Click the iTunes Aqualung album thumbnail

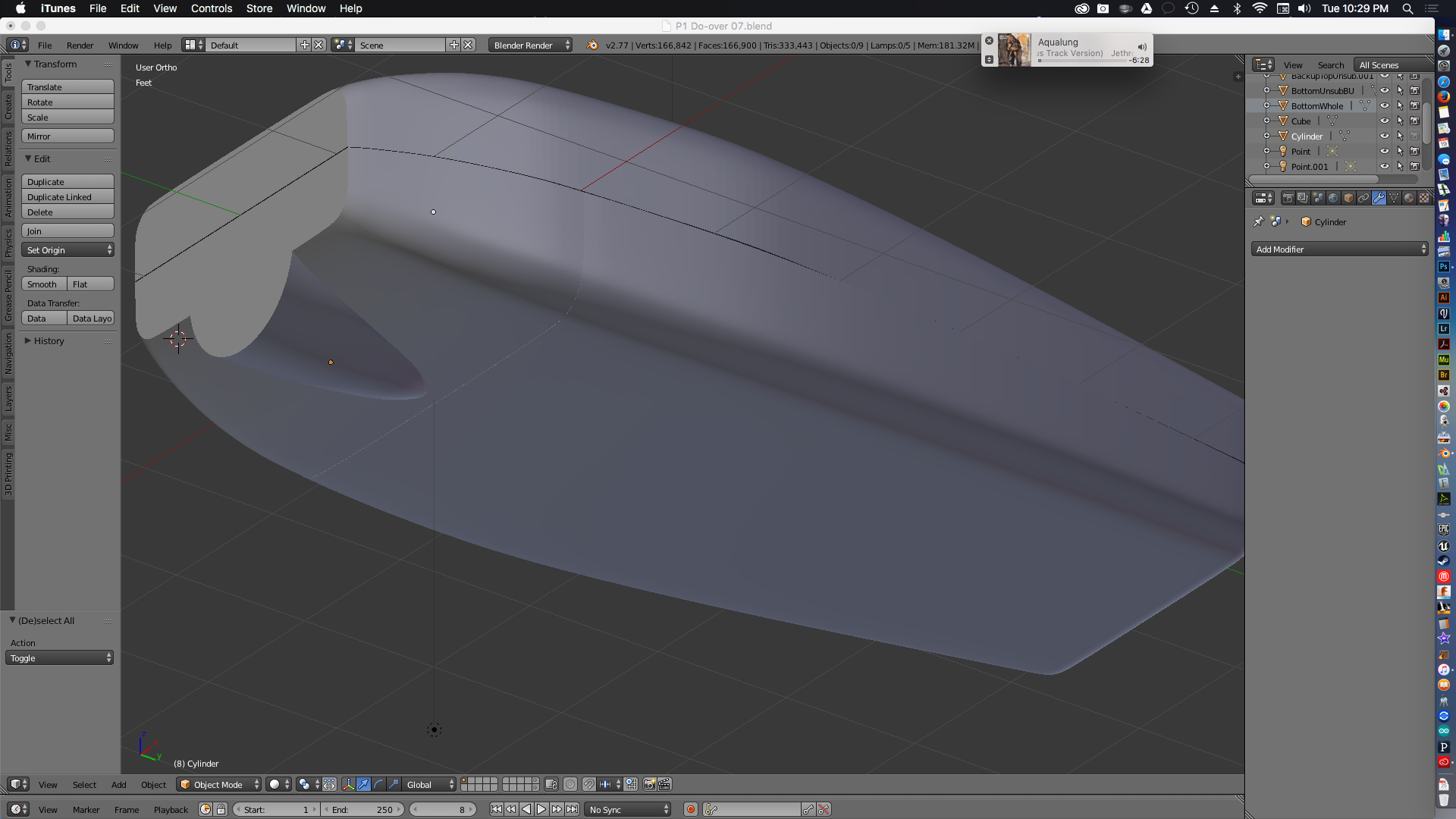click(1014, 50)
